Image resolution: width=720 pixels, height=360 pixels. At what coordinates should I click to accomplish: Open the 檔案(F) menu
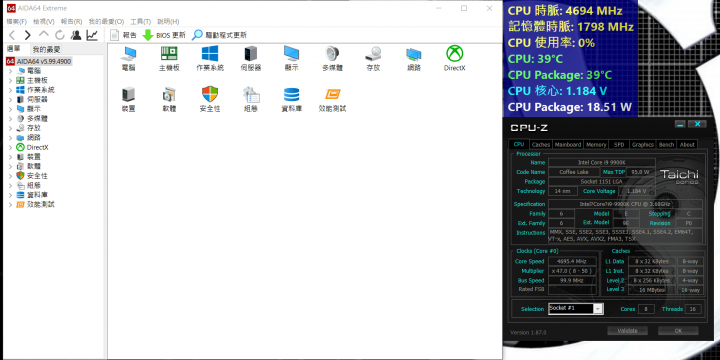click(17, 22)
